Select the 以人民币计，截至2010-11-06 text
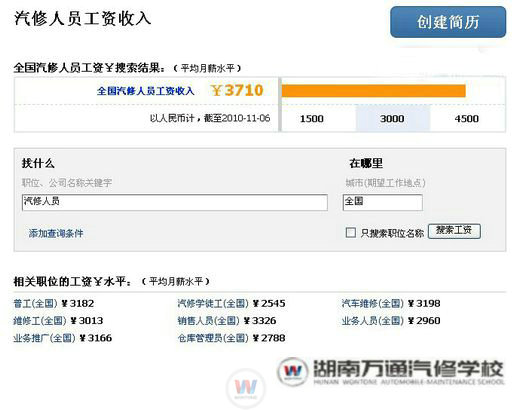Viewport: 520px width, 410px height. (210, 118)
